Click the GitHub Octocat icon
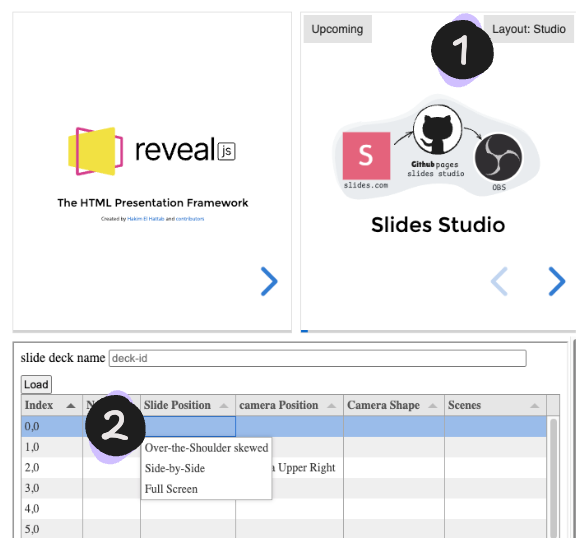This screenshot has width=585, height=548. [437, 129]
